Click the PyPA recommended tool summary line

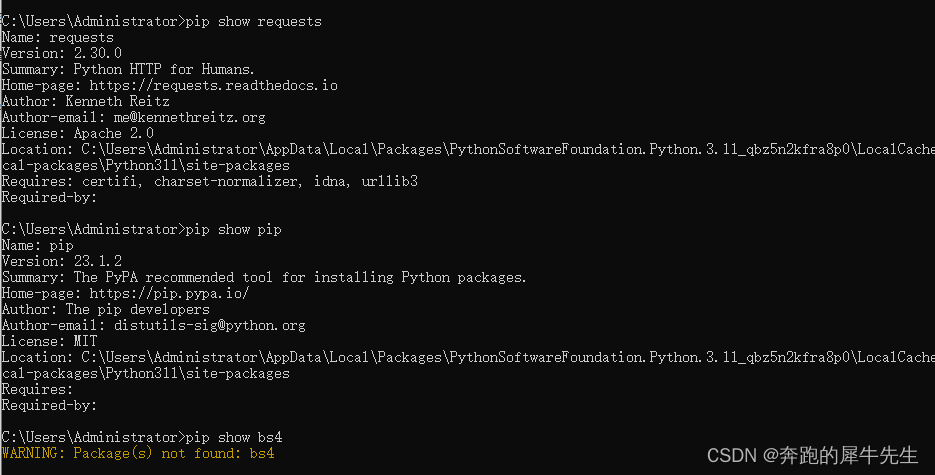(x=264, y=277)
